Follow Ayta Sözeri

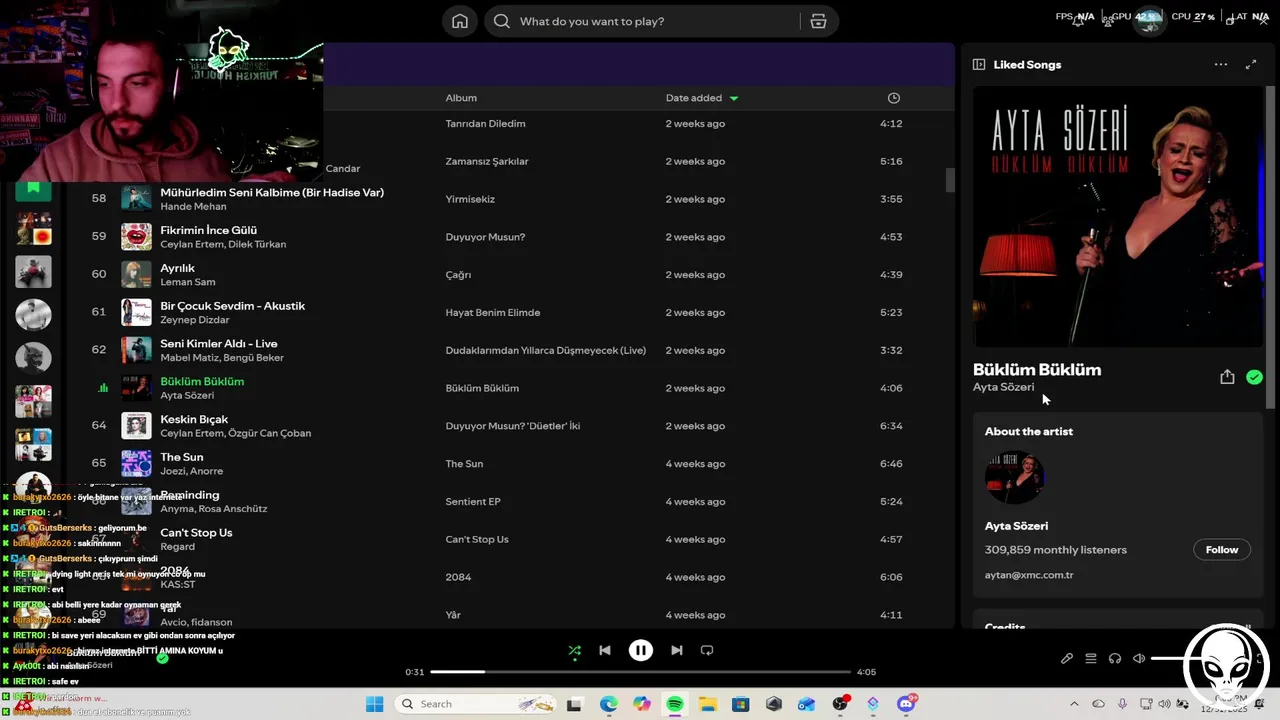[x=1222, y=550]
